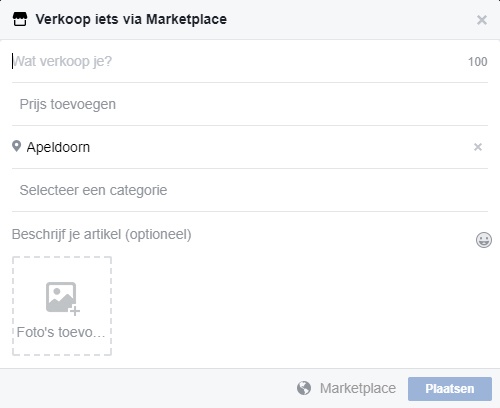Viewport: 500px width, 408px height.
Task: Click "Verkoop iets via Marketplace" heading
Action: point(131,19)
